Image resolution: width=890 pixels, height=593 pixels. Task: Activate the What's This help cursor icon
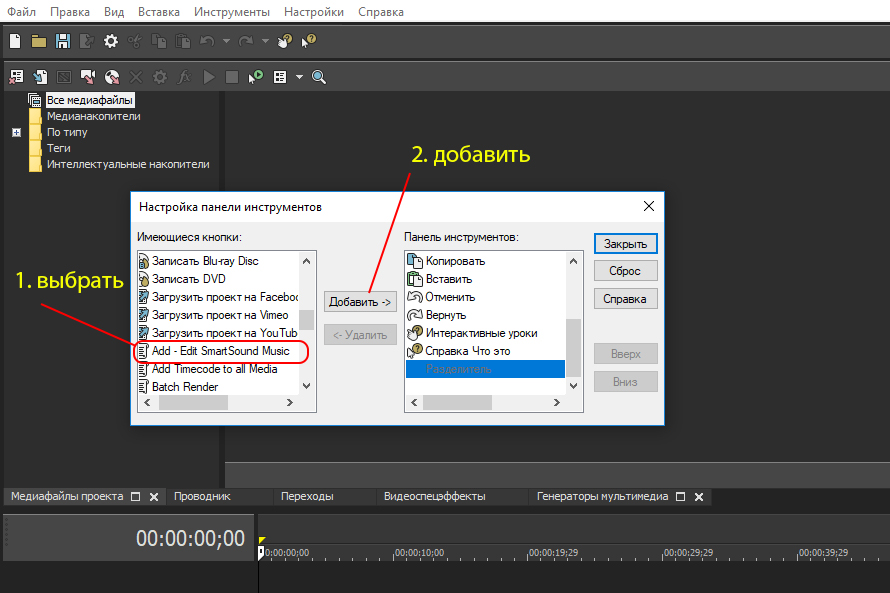coord(309,41)
